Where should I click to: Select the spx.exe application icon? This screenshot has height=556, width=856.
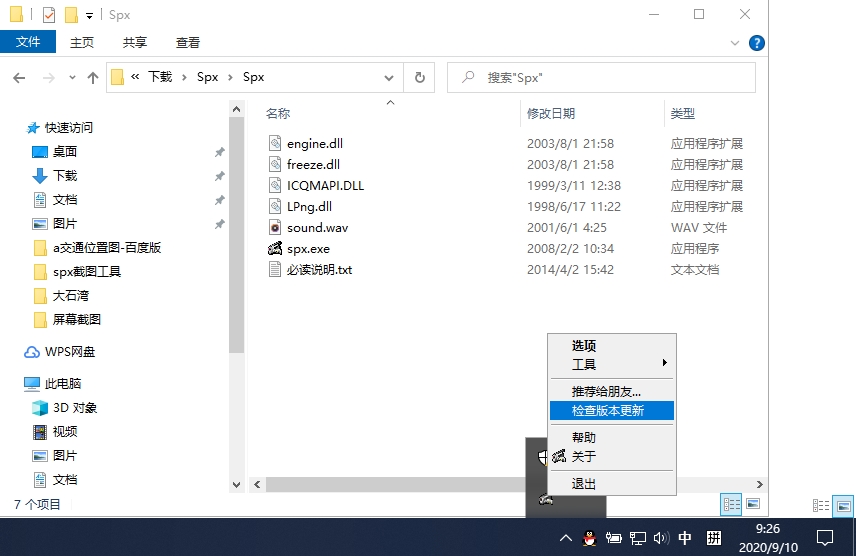(x=275, y=249)
